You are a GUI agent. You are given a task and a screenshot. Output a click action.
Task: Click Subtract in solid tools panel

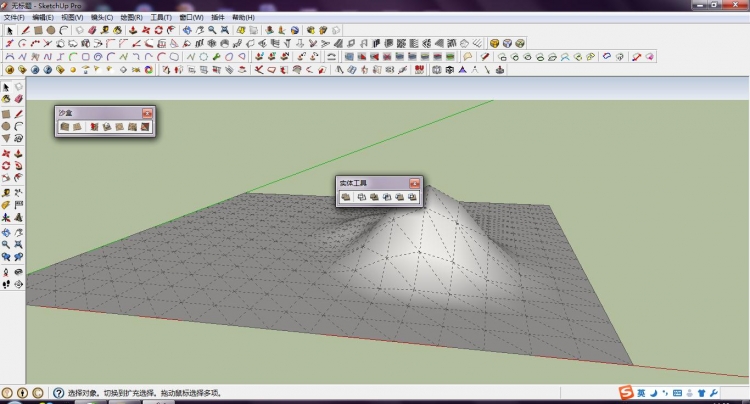tap(387, 197)
